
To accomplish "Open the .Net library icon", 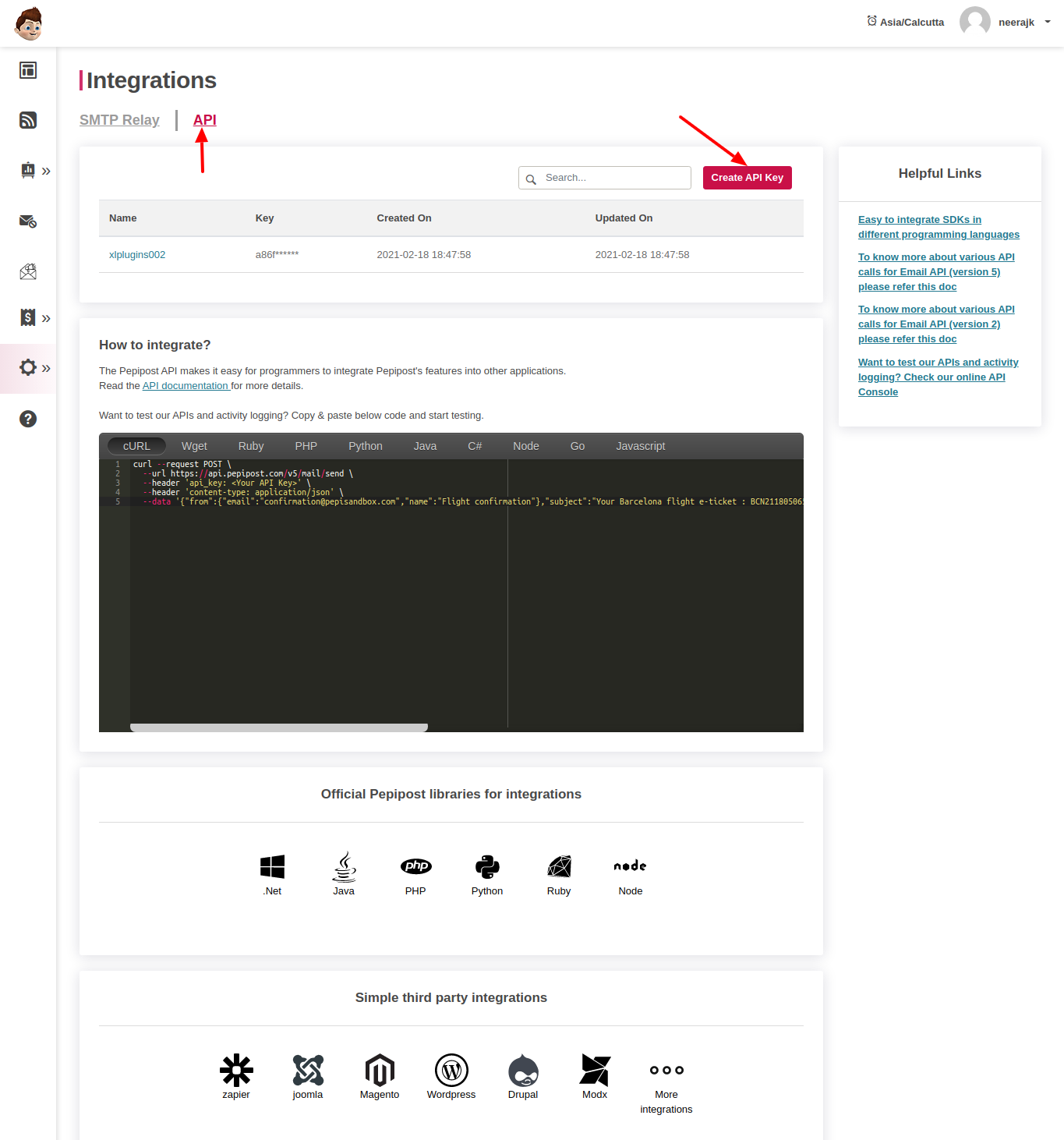I will [x=272, y=866].
